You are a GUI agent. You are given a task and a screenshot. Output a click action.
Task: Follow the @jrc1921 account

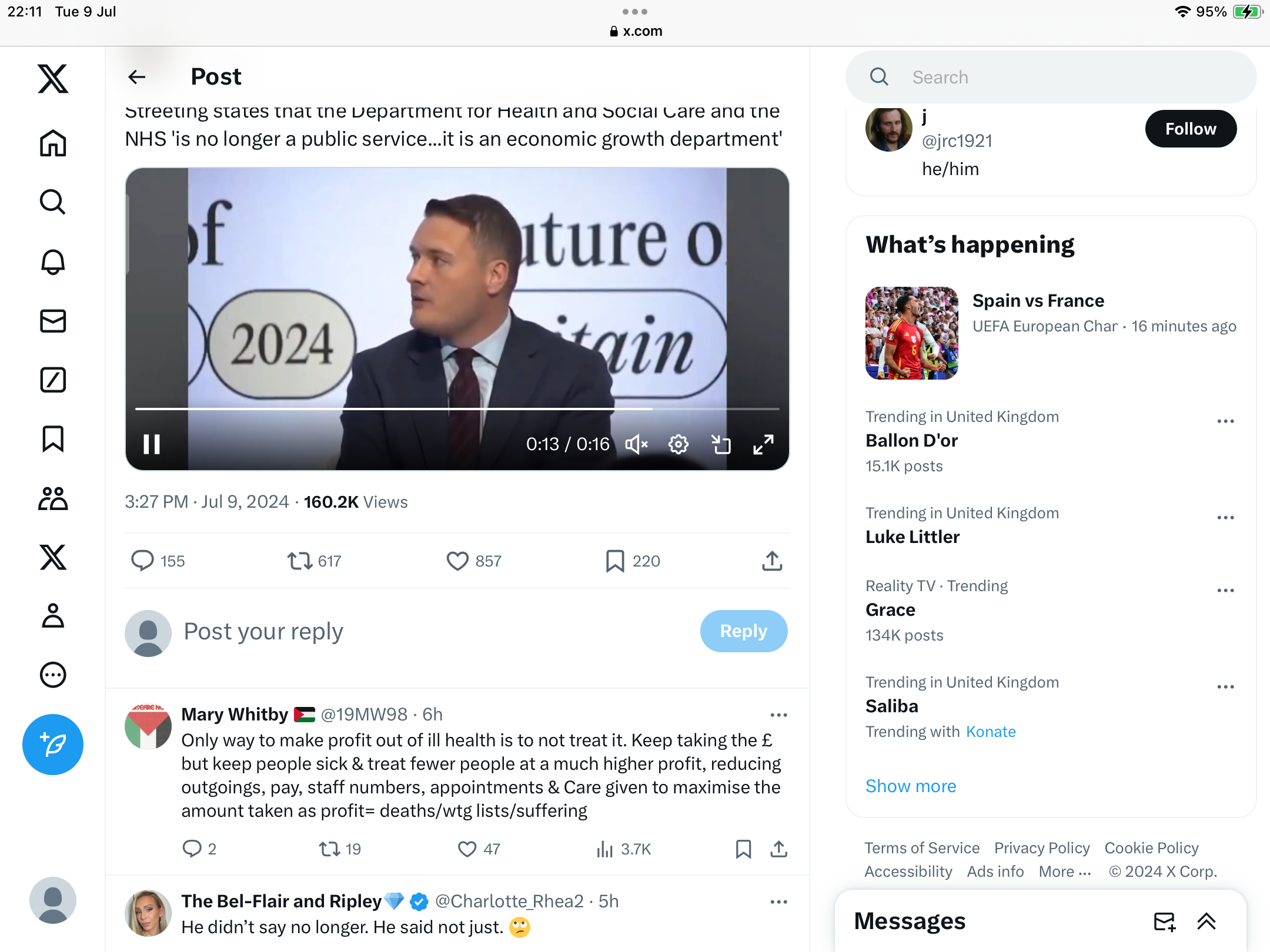point(1191,129)
